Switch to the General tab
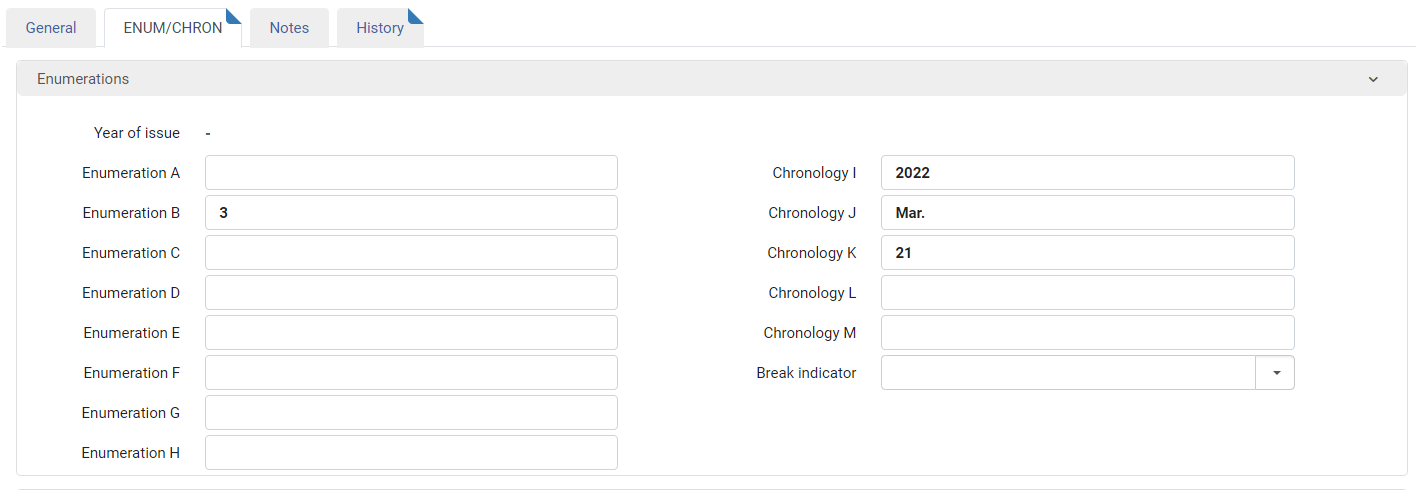Image resolution: width=1416 pixels, height=490 pixels. coord(51,28)
